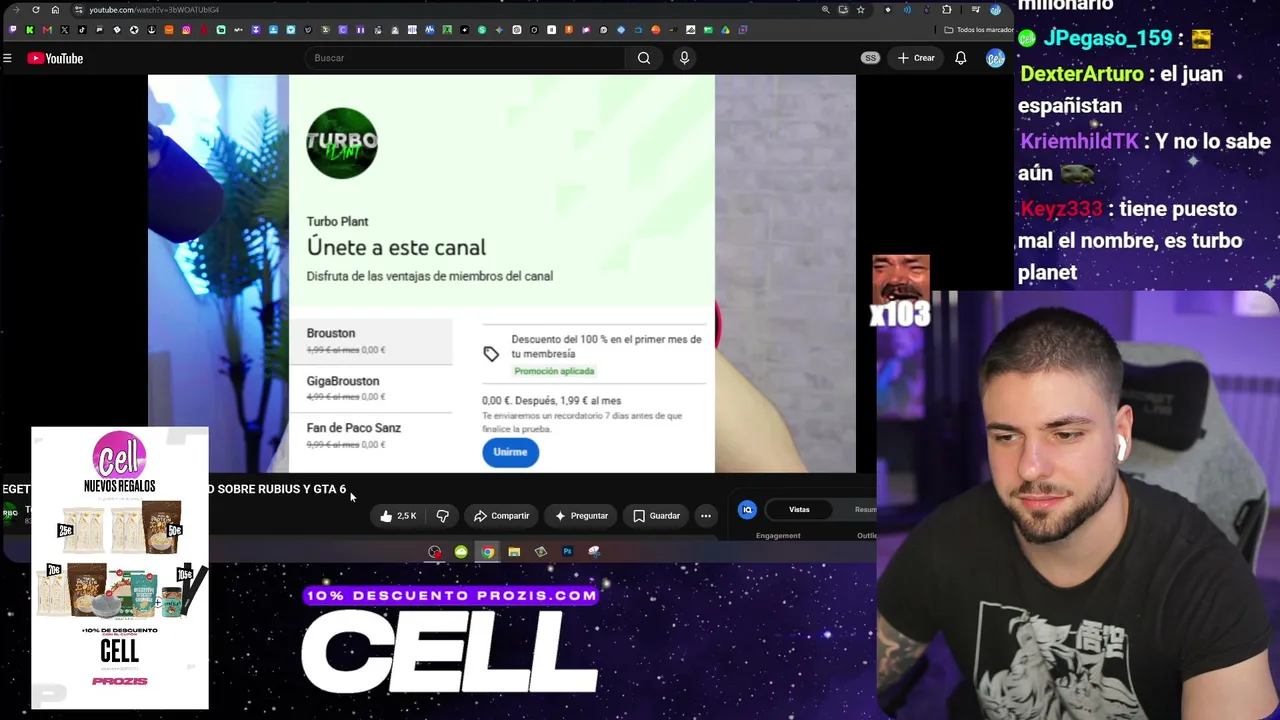This screenshot has height=720, width=1280.
Task: Like the video with thumbs-up
Action: click(x=398, y=516)
